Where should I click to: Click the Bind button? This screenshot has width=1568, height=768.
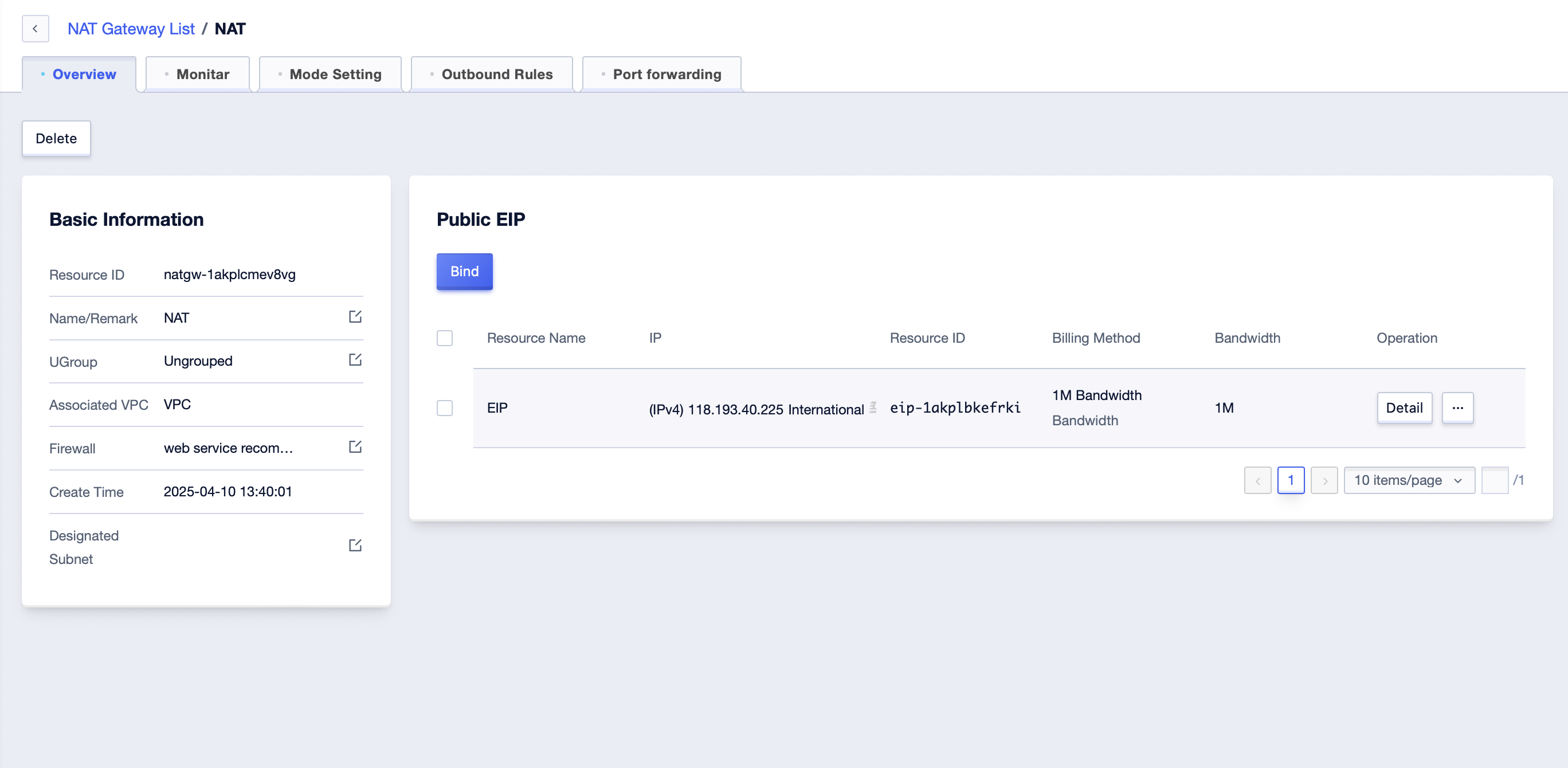(x=464, y=272)
